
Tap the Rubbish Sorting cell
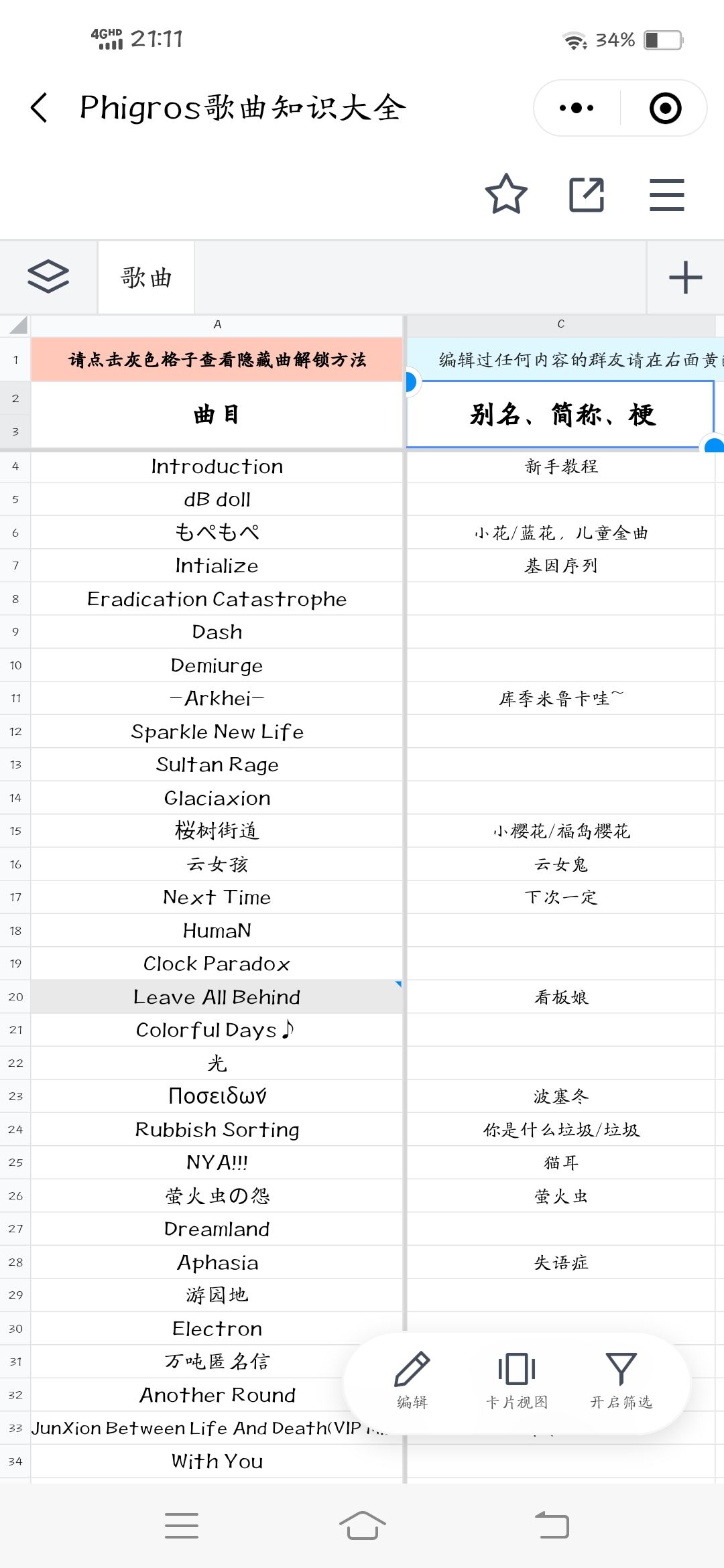click(x=217, y=1130)
